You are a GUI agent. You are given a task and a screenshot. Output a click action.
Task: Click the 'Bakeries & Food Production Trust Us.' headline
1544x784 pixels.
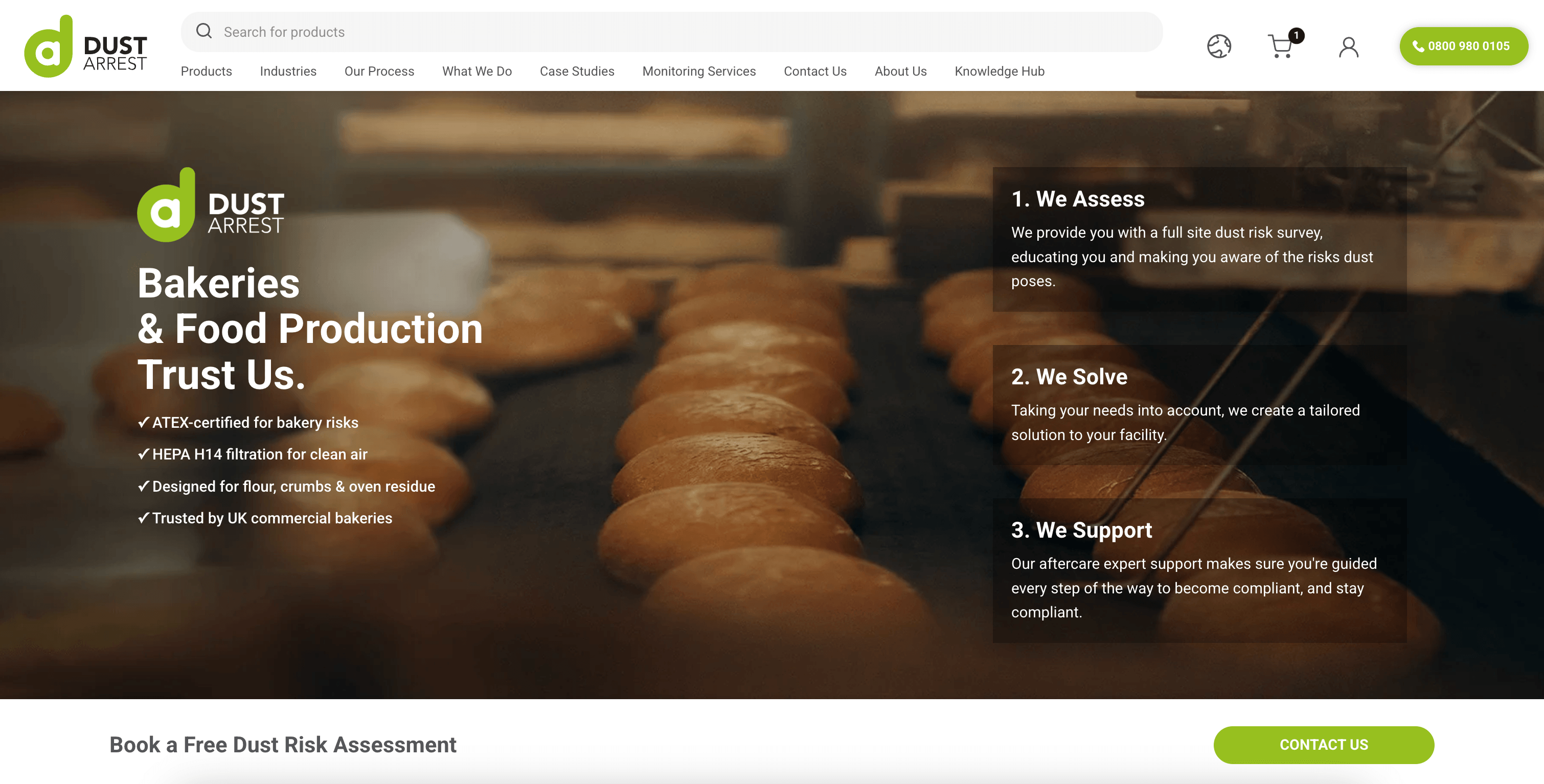(x=310, y=329)
